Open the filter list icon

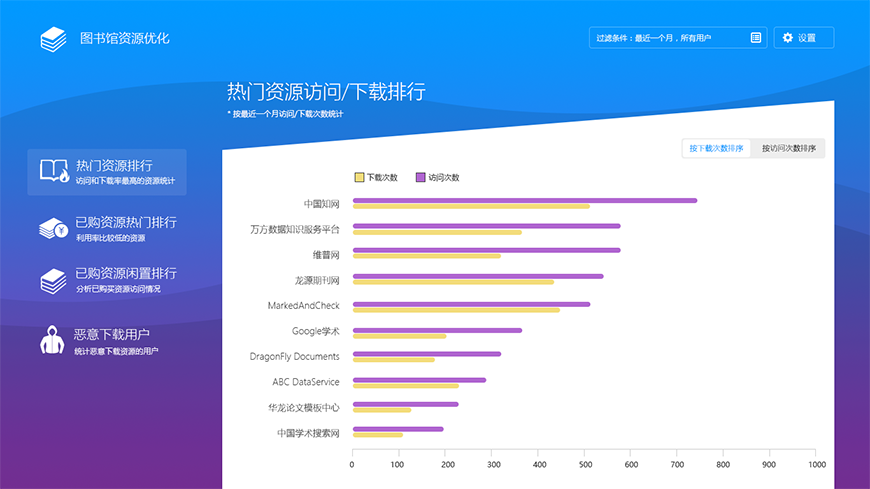(x=756, y=38)
